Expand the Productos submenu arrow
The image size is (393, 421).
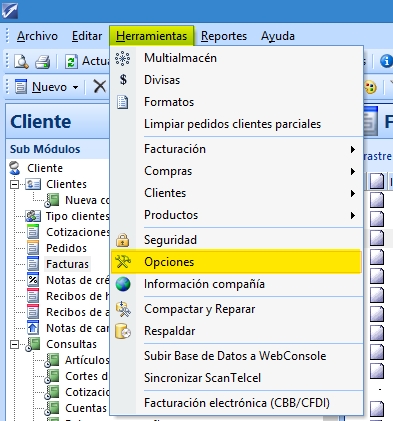[x=353, y=215]
